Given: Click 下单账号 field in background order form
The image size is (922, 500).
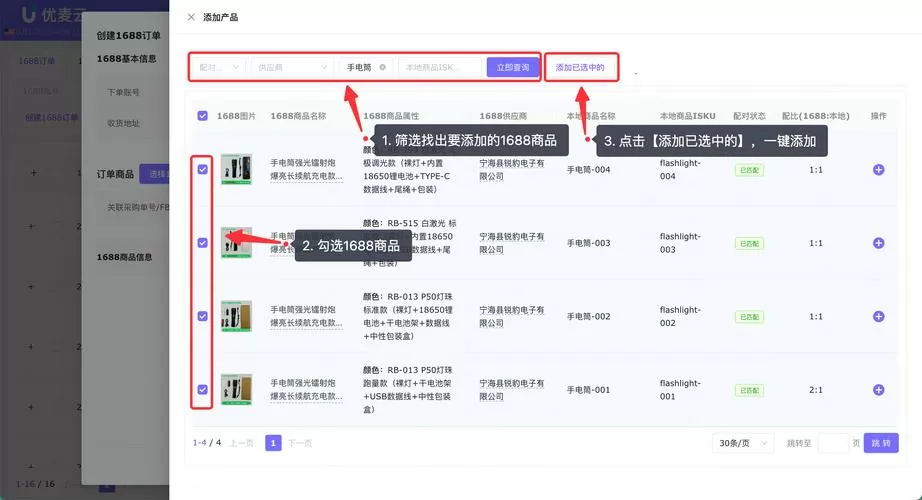Looking at the screenshot, I should coord(123,92).
